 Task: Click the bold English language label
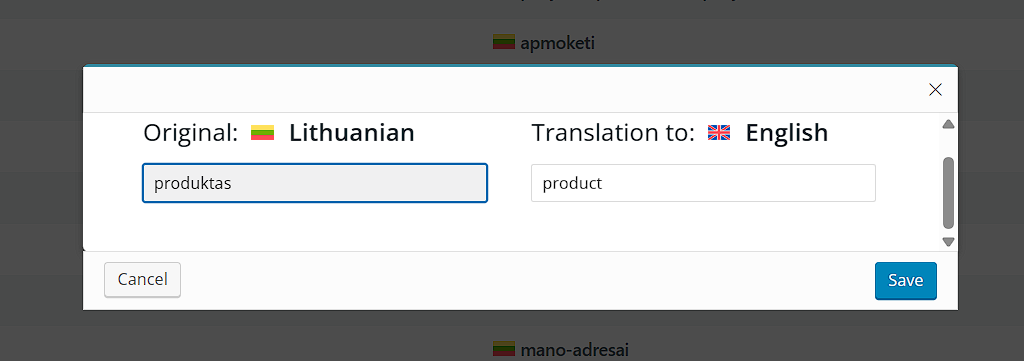[786, 133]
